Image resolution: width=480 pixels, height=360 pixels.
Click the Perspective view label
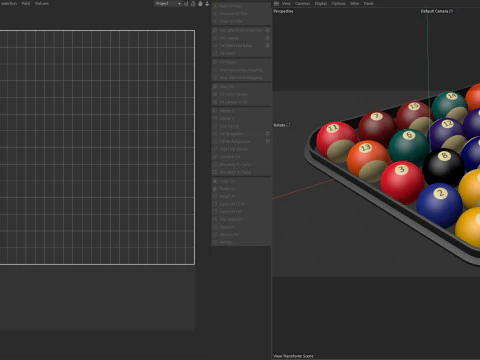click(283, 11)
